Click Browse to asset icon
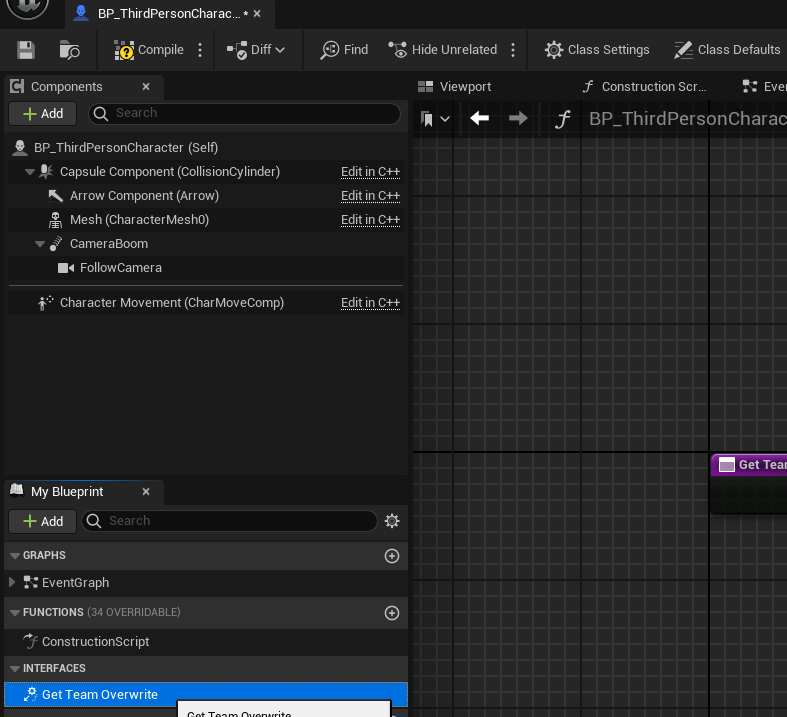787x717 pixels. pyautogui.click(x=70, y=50)
